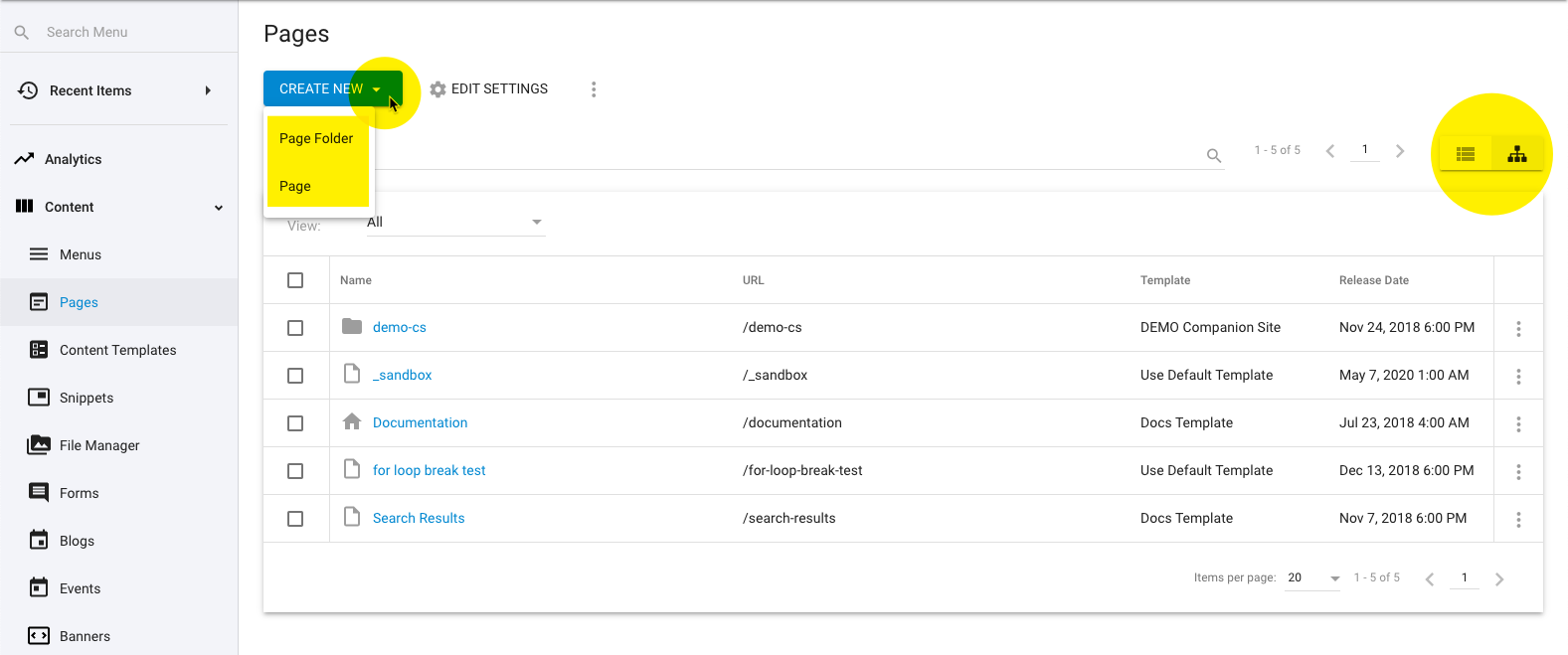Go to next page arrow at top

click(x=1400, y=151)
